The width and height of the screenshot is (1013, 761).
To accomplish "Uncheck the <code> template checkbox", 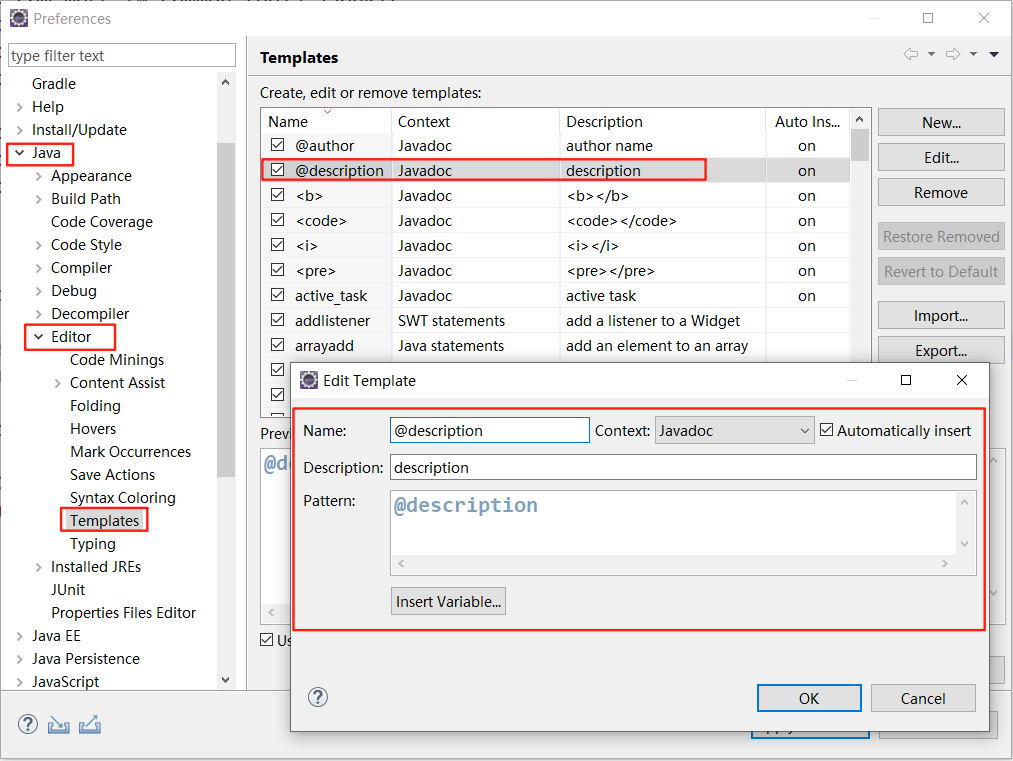I will [278, 220].
